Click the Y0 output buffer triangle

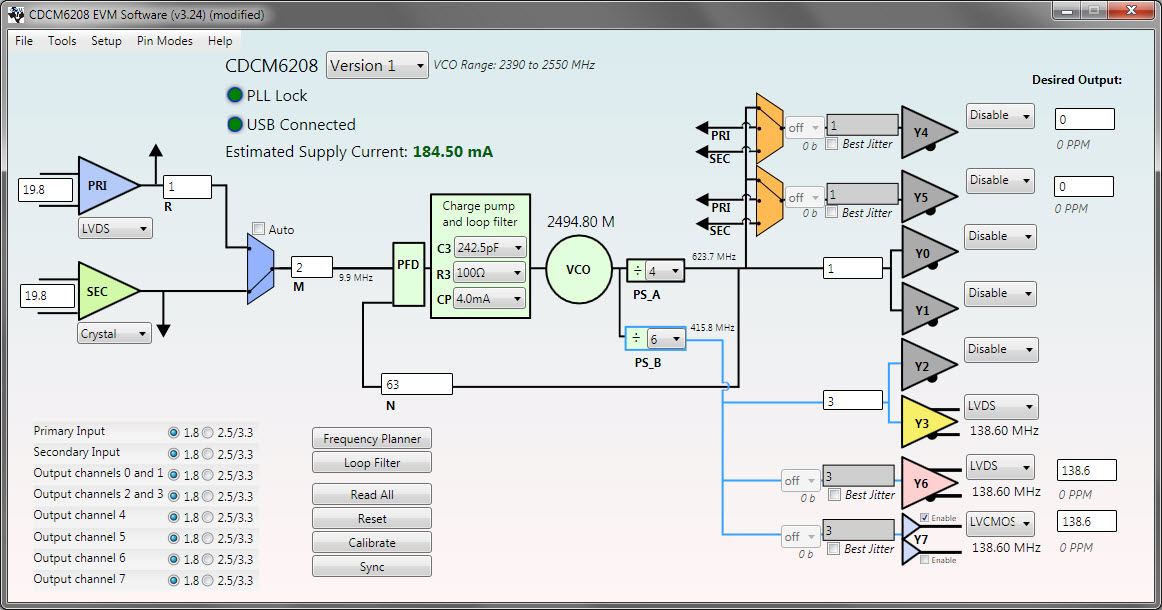[x=927, y=253]
